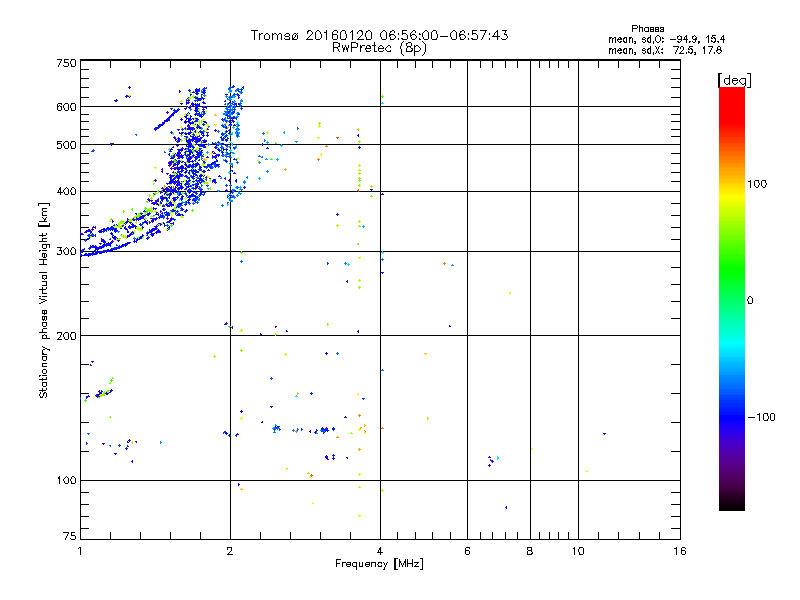Viewport: 800px width, 600px height.
Task: Click the x-axis tick label '10'
Action: pyautogui.click(x=578, y=551)
